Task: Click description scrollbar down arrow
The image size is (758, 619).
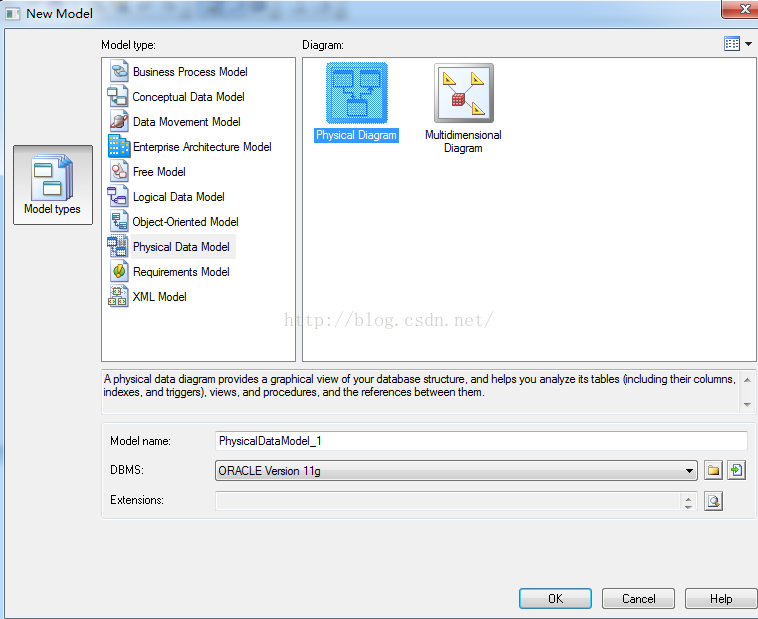Action: click(747, 405)
